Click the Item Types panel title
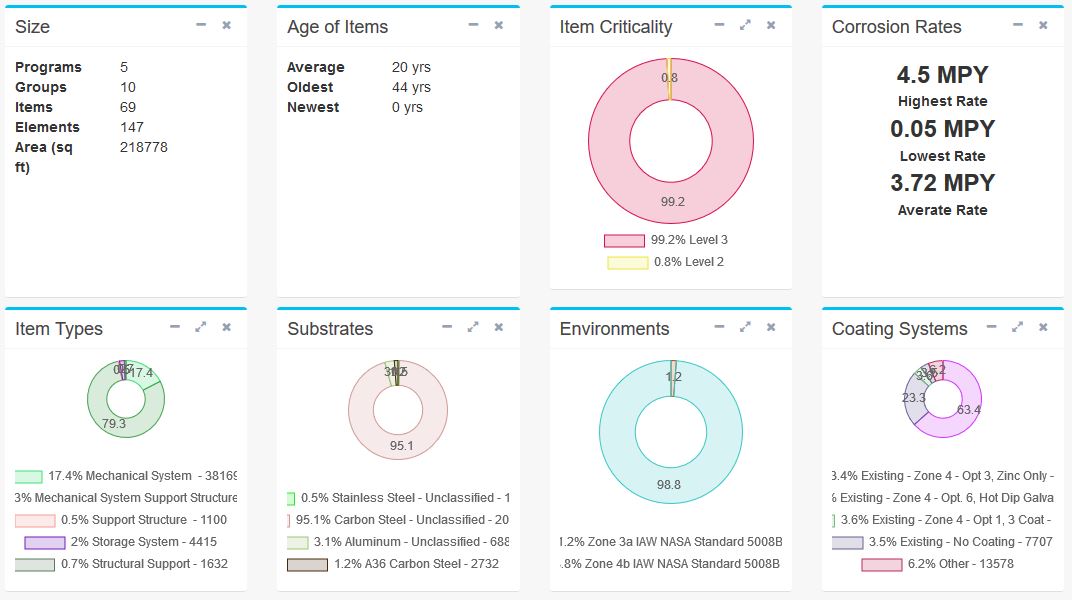 59,329
